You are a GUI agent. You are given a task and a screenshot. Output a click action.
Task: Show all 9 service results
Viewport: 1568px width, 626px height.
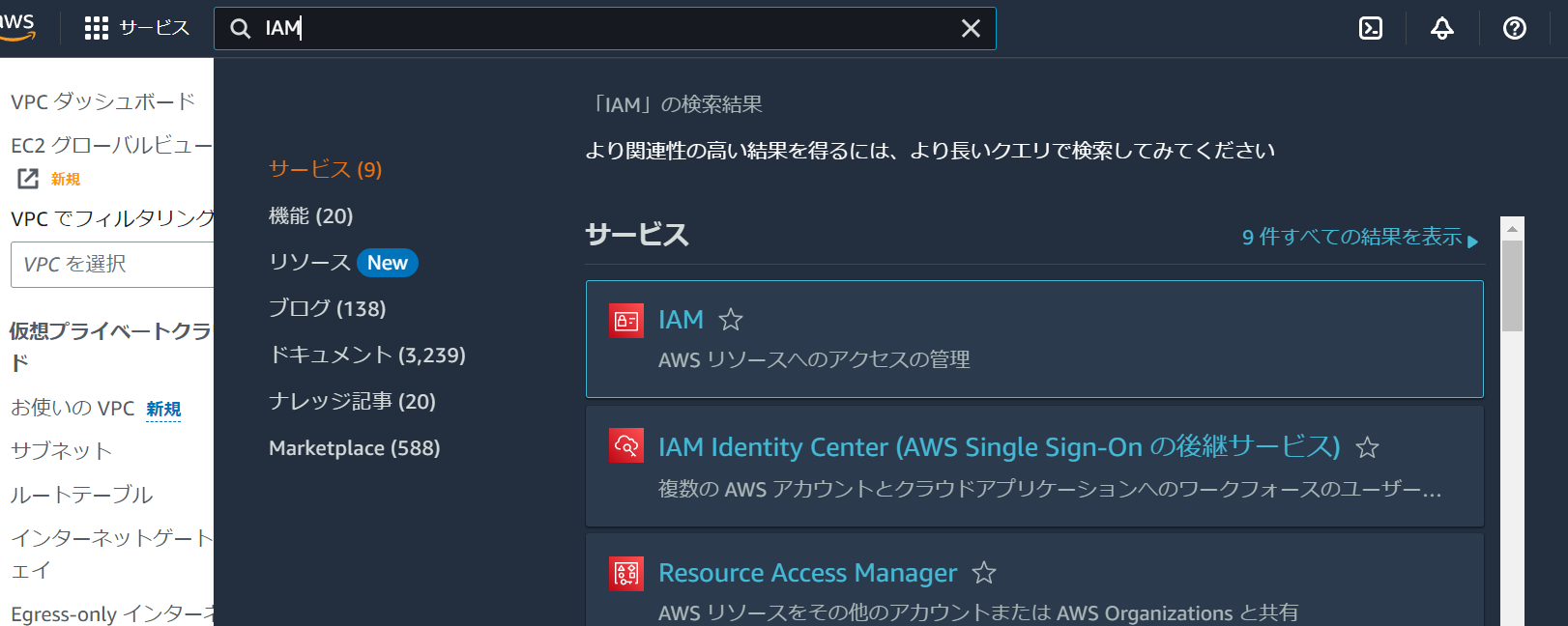click(1360, 237)
